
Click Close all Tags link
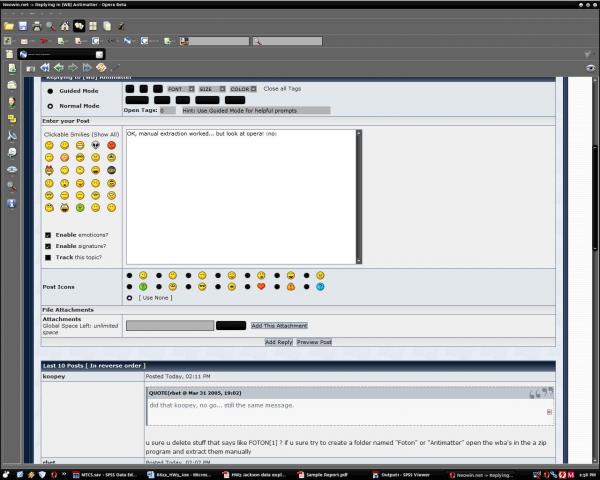point(282,89)
